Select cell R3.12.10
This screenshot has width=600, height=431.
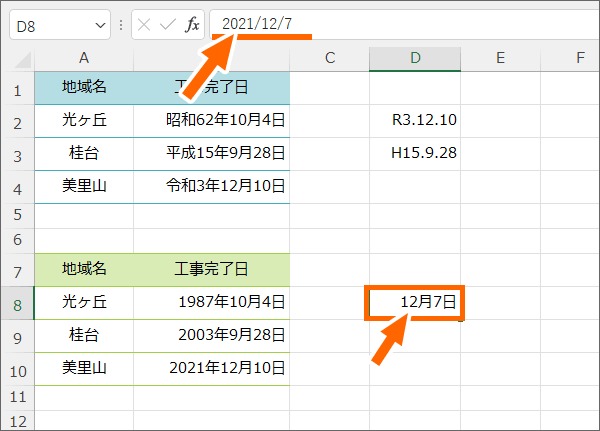point(415,121)
